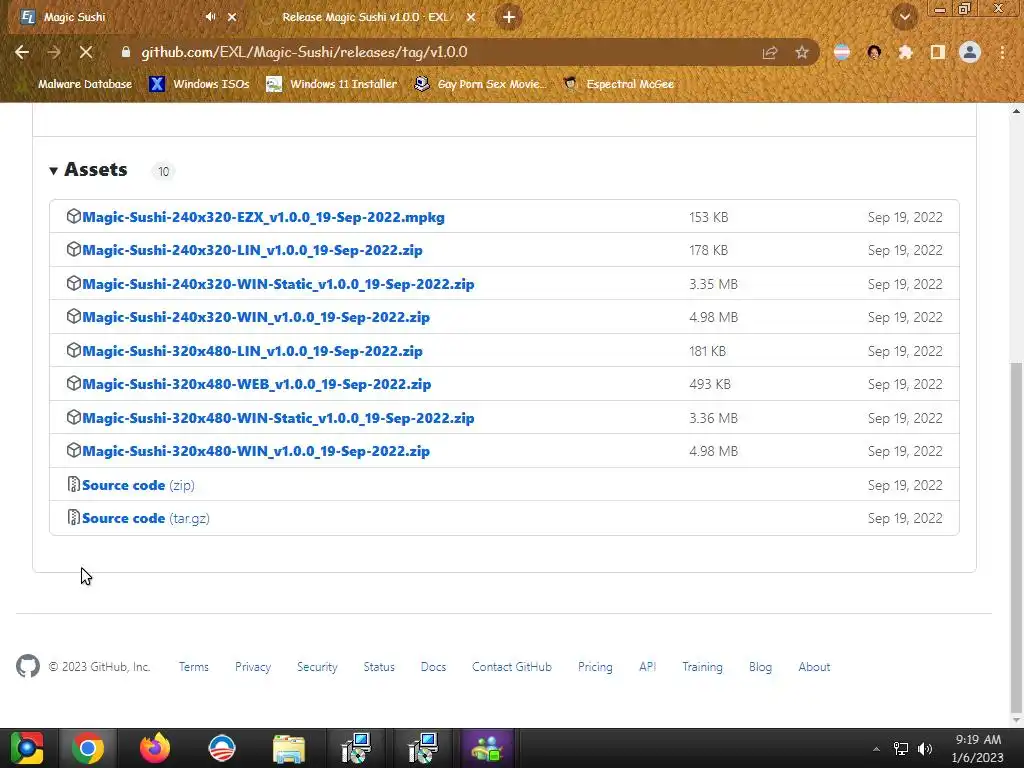
Task: Click file-zip icon beside Source code (zip)
Action: (74, 484)
